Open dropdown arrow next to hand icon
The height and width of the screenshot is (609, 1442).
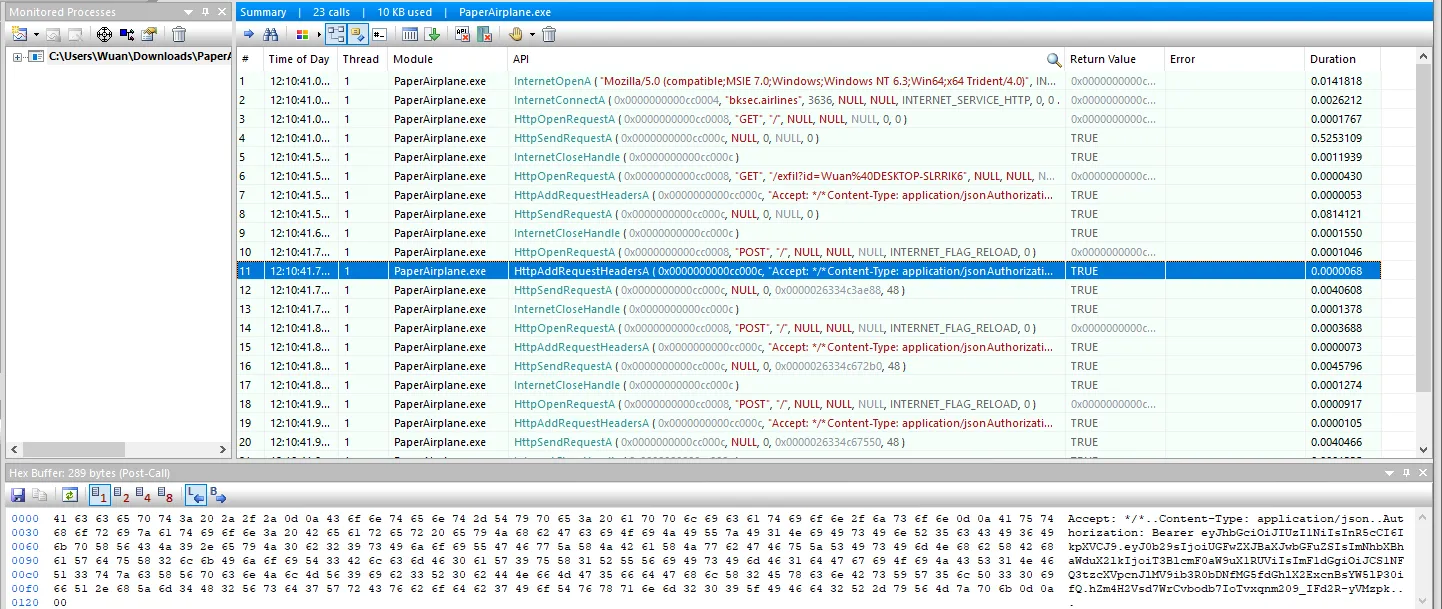[x=532, y=34]
